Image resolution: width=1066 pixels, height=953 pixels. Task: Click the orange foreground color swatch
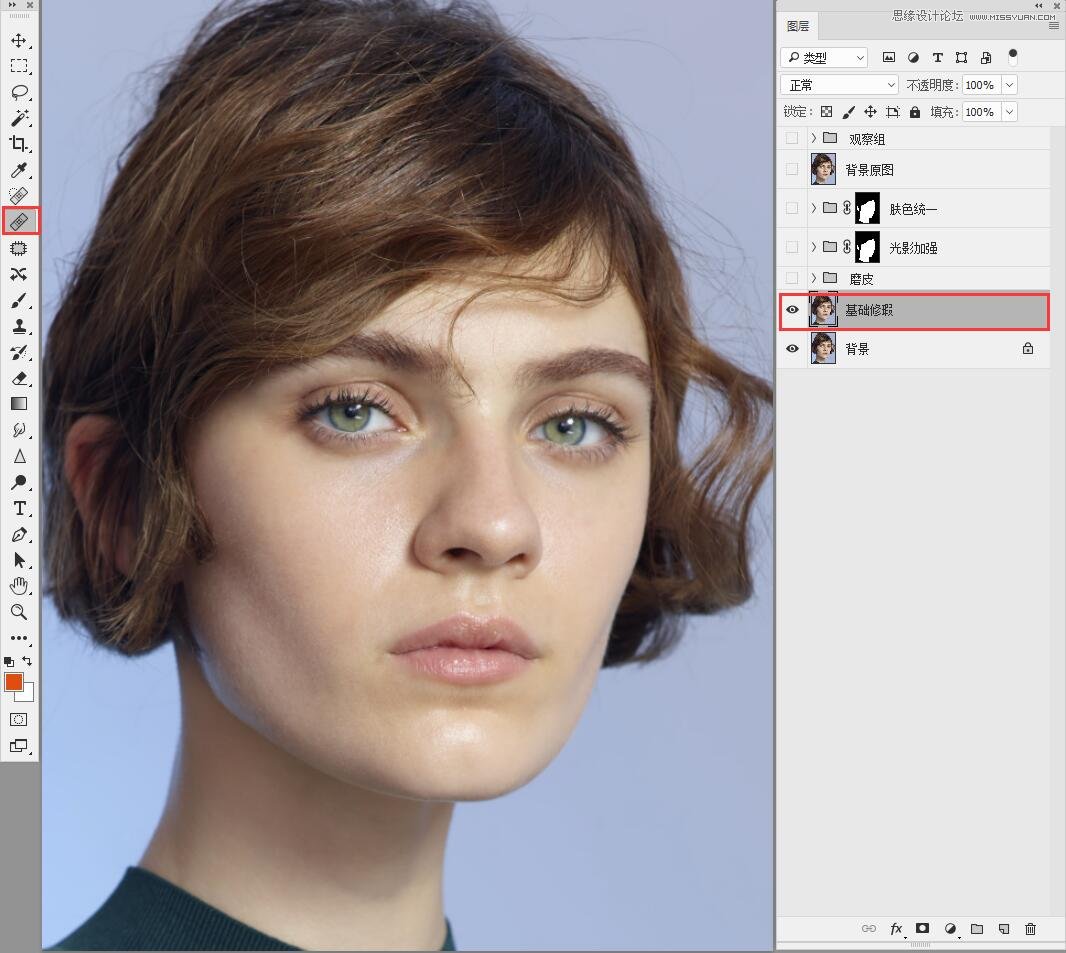[x=12, y=681]
